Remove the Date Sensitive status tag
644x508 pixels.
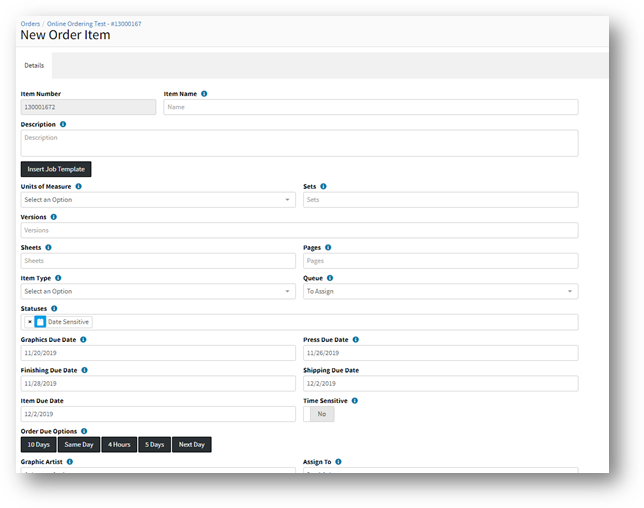(x=30, y=322)
